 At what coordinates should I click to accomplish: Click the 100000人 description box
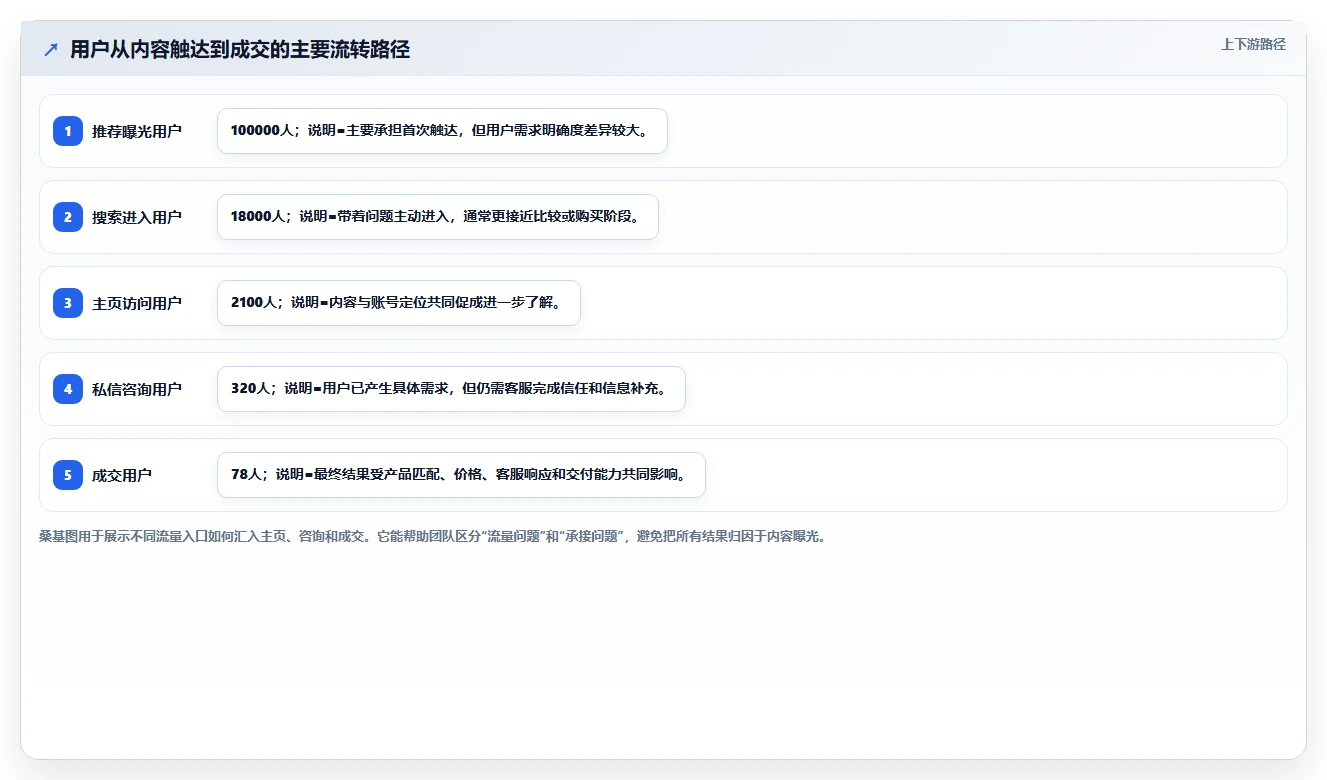click(x=442, y=131)
